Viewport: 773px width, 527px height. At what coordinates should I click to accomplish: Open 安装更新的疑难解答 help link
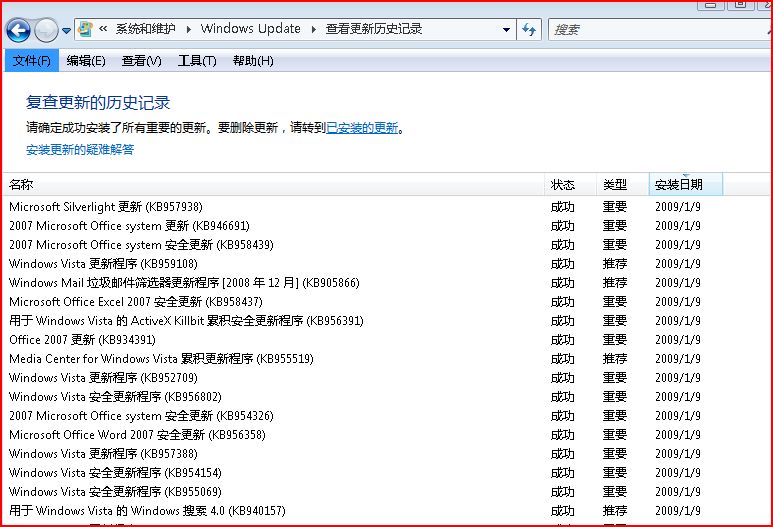point(80,149)
